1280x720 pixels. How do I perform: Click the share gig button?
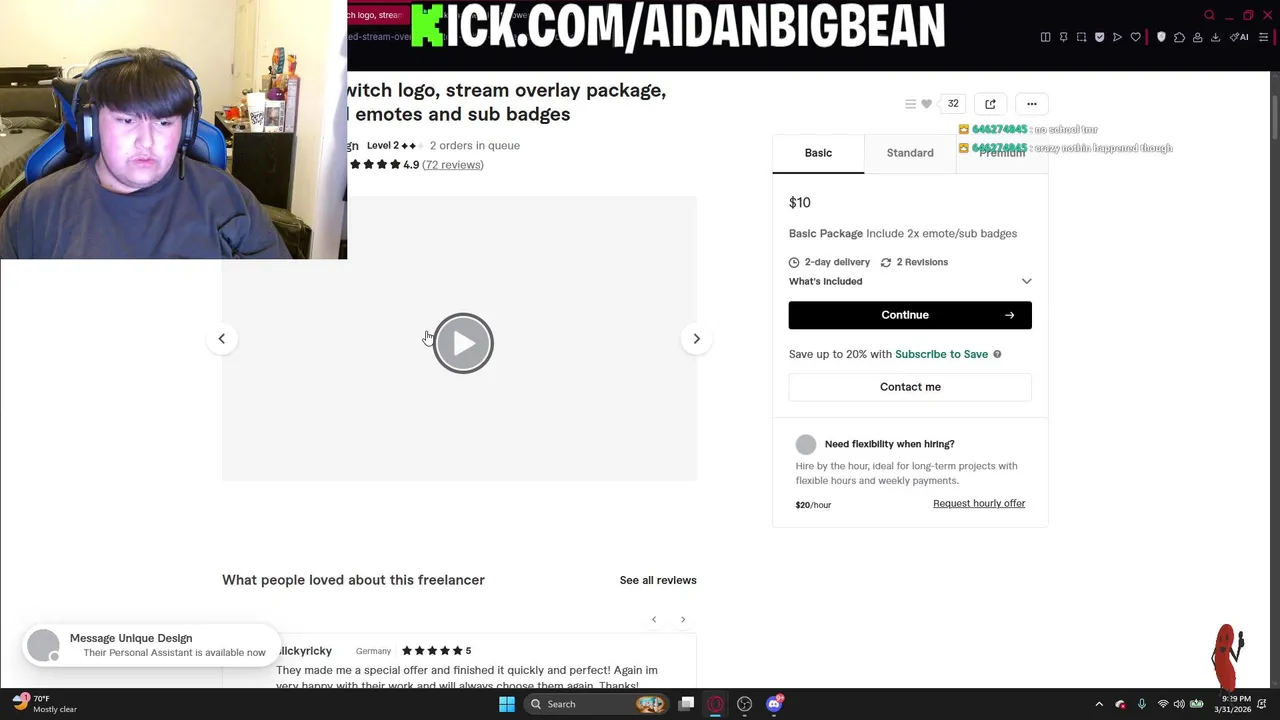pyautogui.click(x=990, y=104)
